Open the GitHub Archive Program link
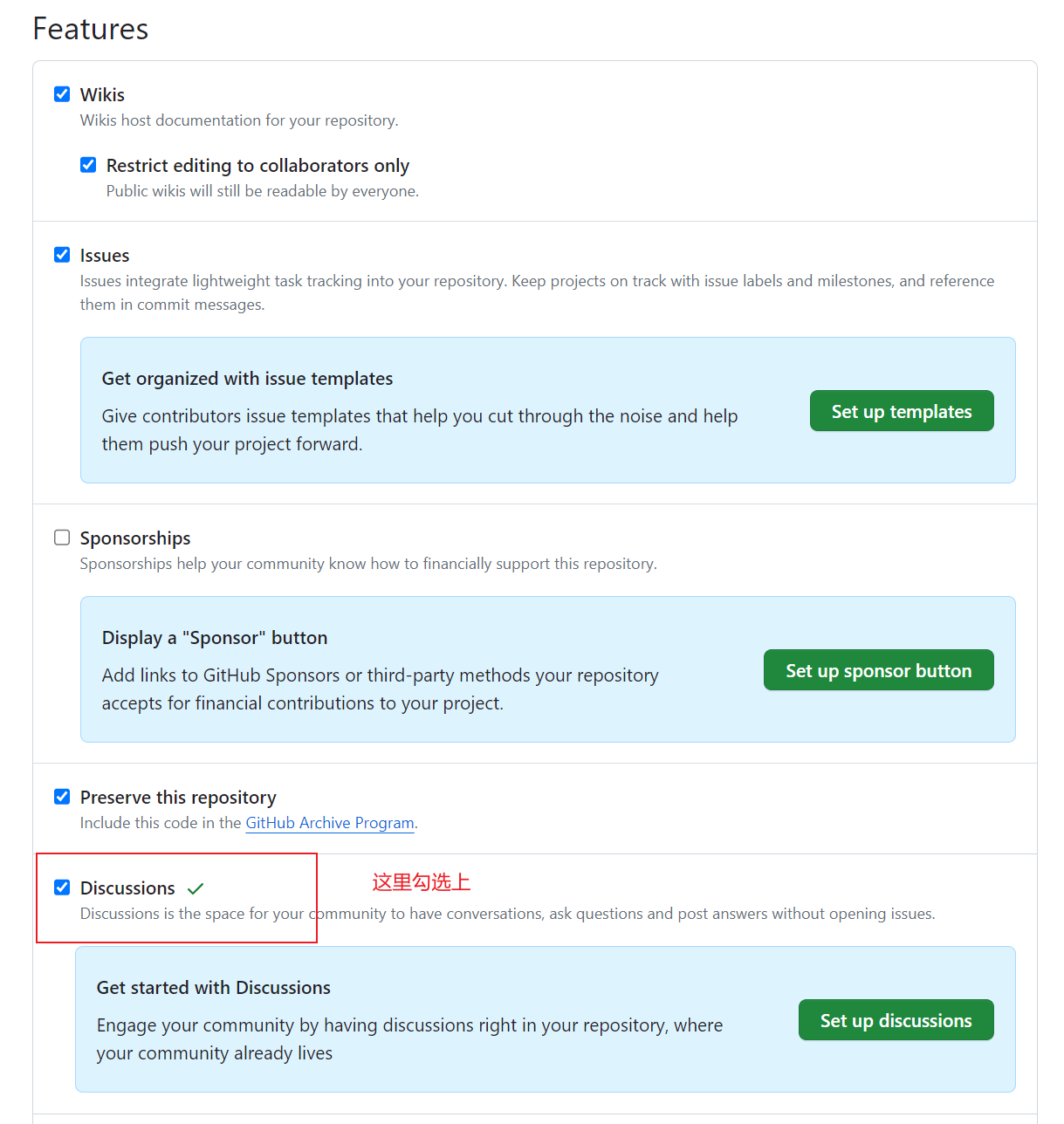The width and height of the screenshot is (1064, 1124). [330, 823]
